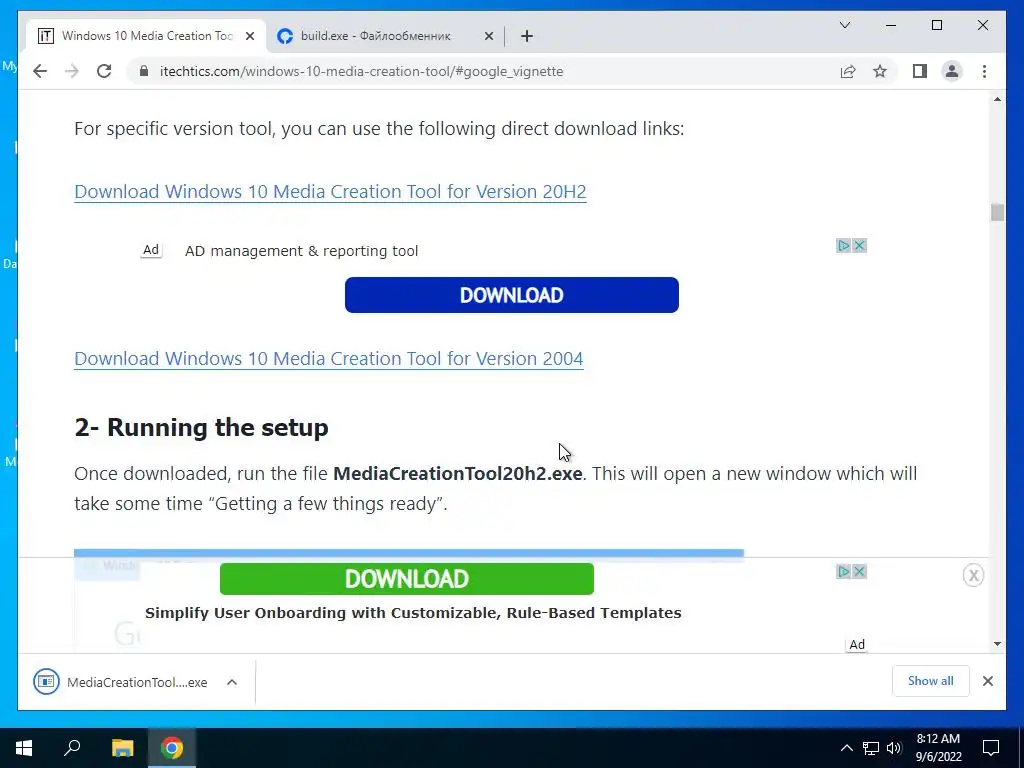Image resolution: width=1024 pixels, height=768 pixels.
Task: Bookmark this page with the star icon
Action: 880,71
